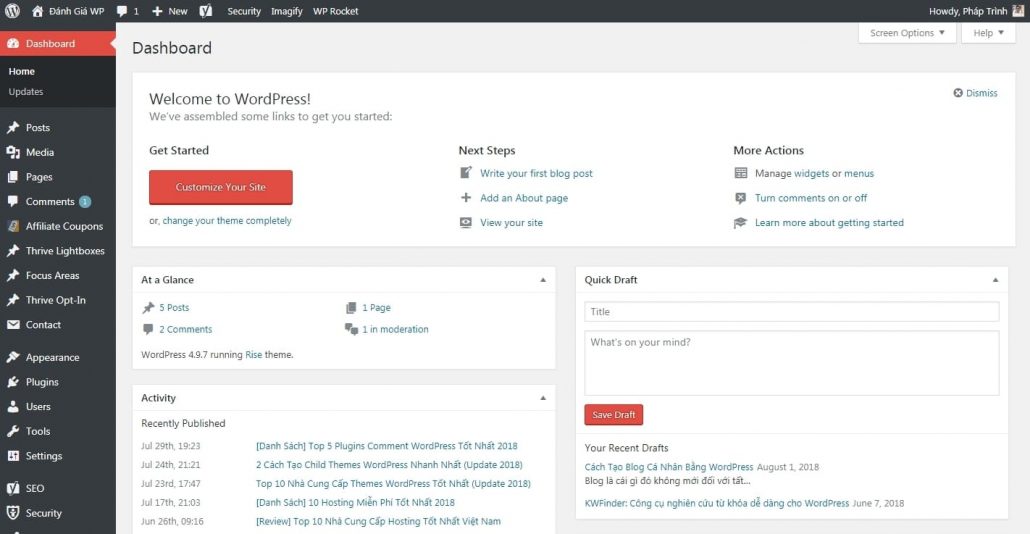
Task: Click the What's on your mind textarea
Action: coord(792,363)
